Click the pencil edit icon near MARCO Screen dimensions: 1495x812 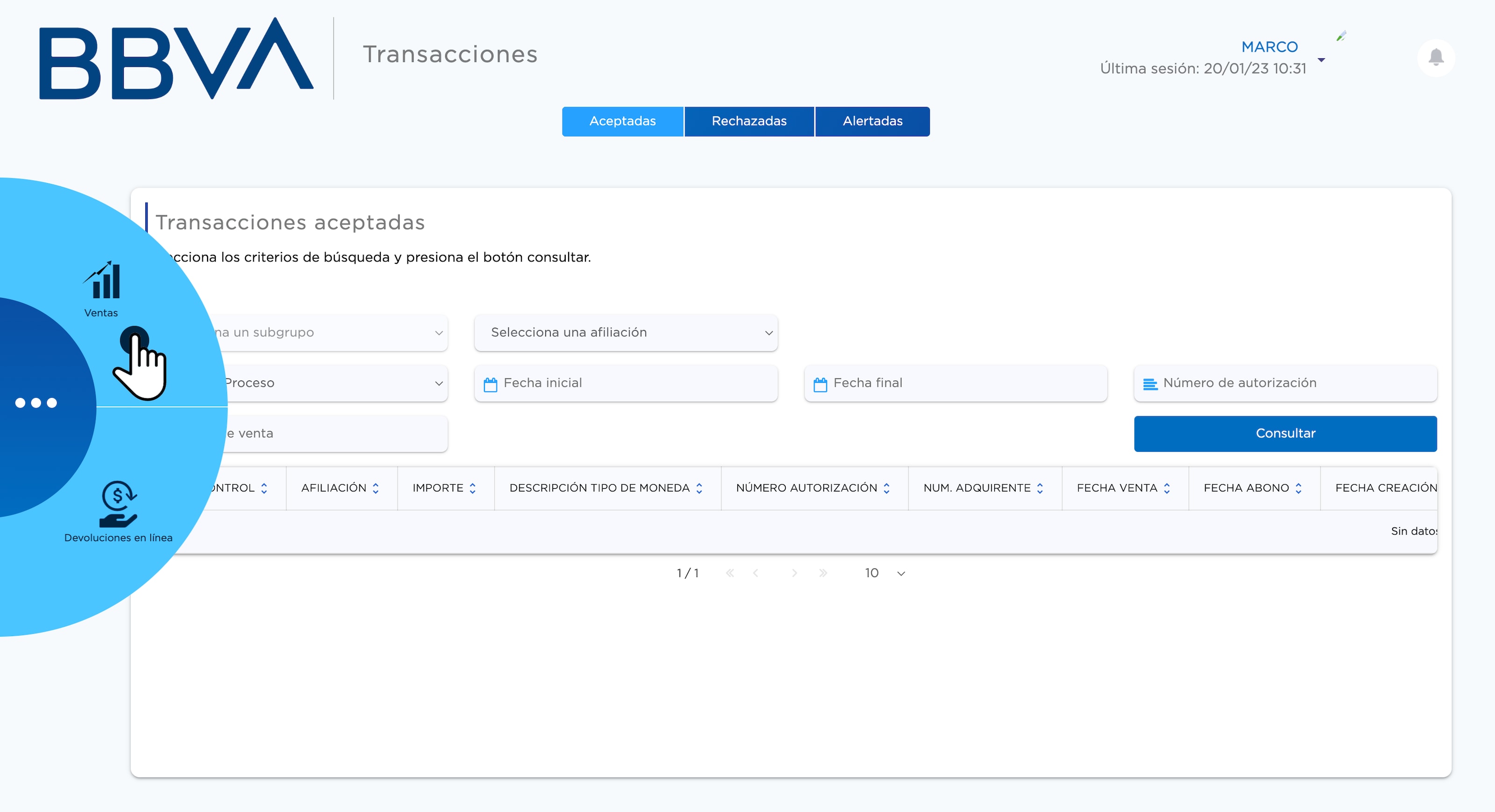[x=1341, y=36]
